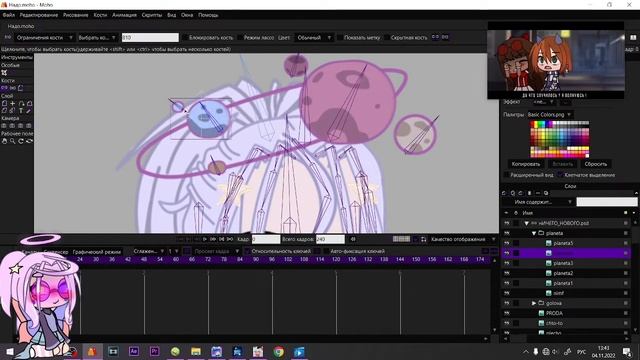Toggle the Относительность ключей checkbox
Viewport: 640px width, 360px height.
pyautogui.click(x=247, y=251)
